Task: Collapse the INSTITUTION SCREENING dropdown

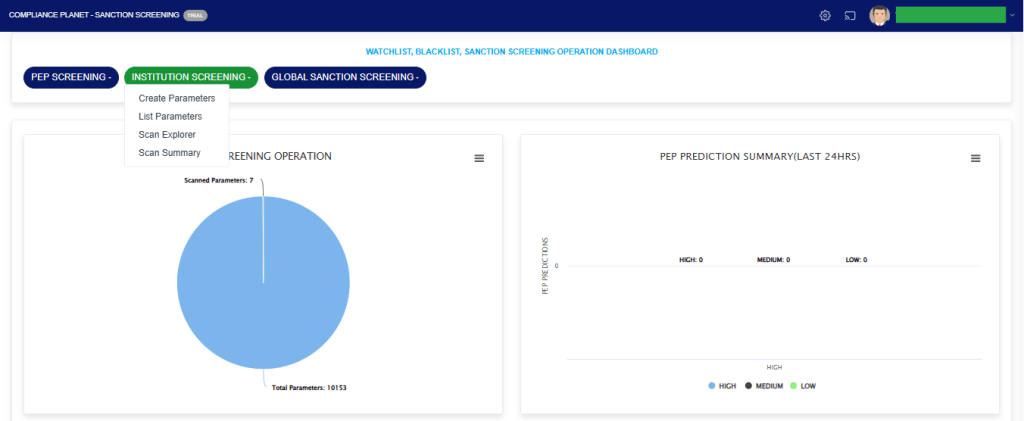Action: pos(191,77)
